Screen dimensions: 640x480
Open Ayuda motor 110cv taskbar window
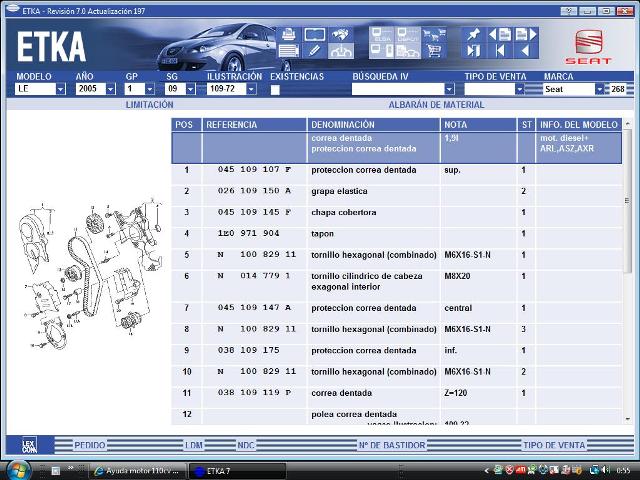pos(138,471)
